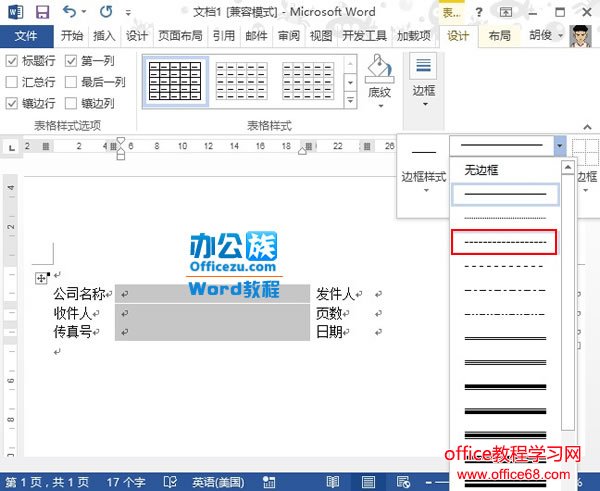This screenshot has height=491, width=600.
Task: Switch to the 开发工具 tab
Action: click(364, 36)
